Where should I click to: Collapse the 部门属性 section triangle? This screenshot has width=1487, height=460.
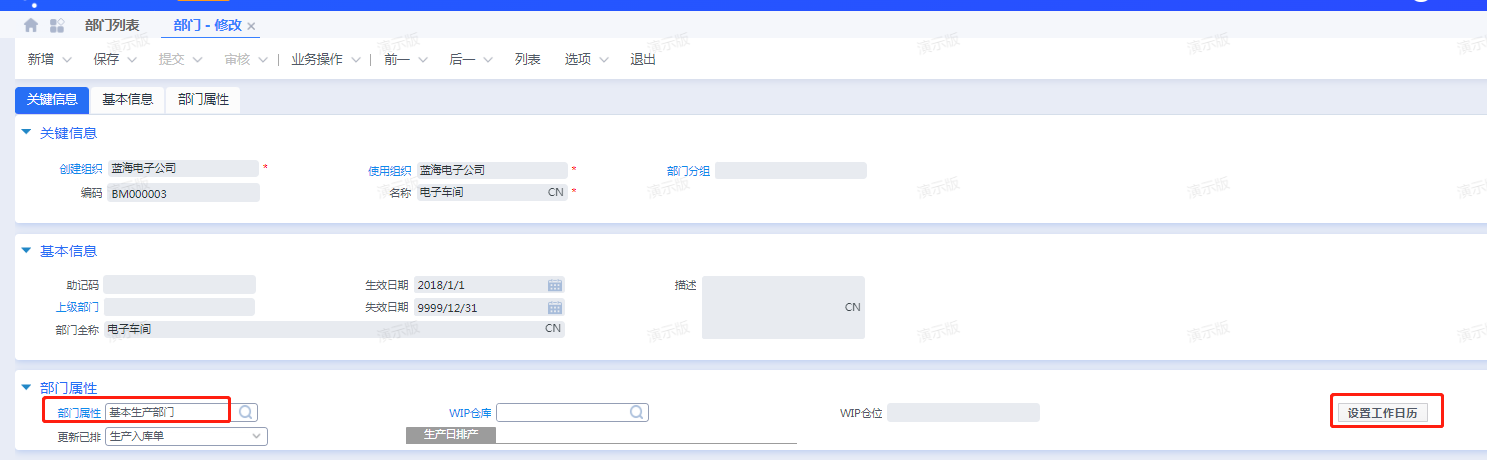(26, 388)
